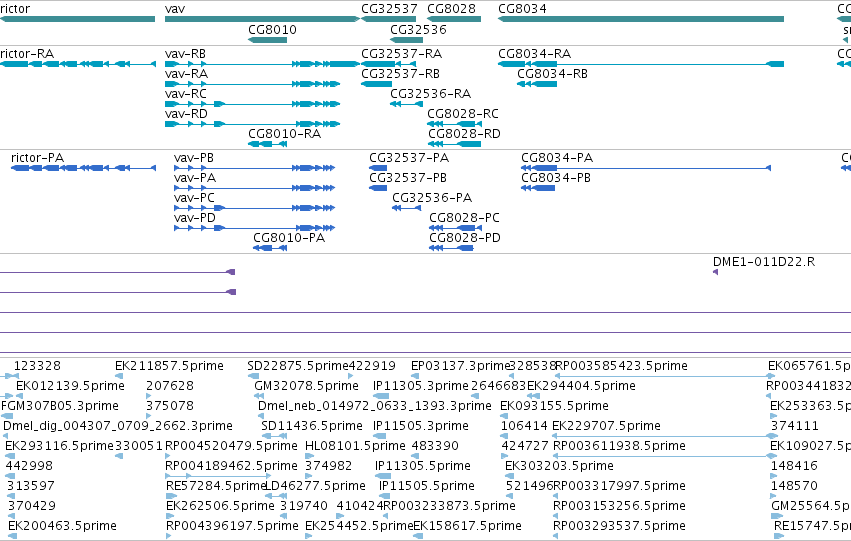Click the RP004189462.5prime EST label
This screenshot has width=851, height=541.
(231, 467)
